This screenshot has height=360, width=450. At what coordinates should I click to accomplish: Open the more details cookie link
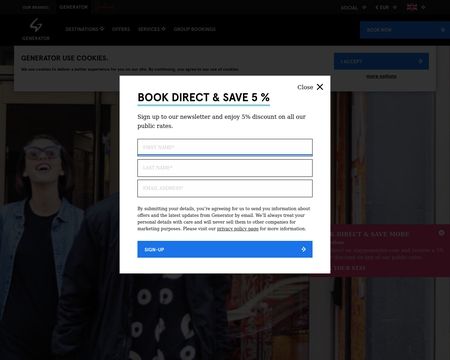coord(381,76)
